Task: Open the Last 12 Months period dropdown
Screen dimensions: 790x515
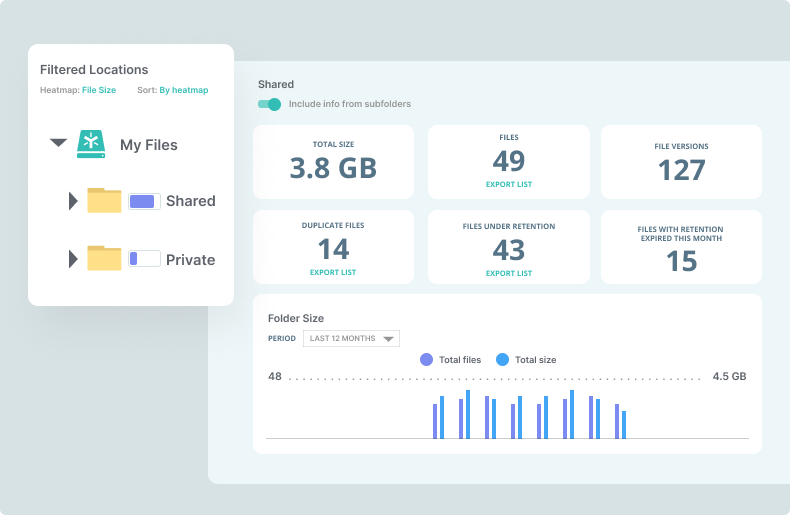Action: [351, 338]
